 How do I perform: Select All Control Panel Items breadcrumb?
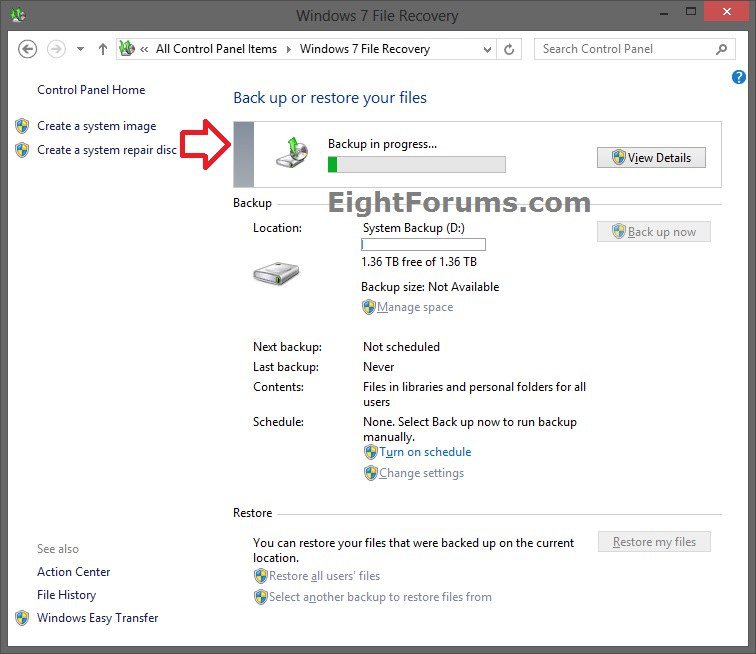(x=217, y=49)
